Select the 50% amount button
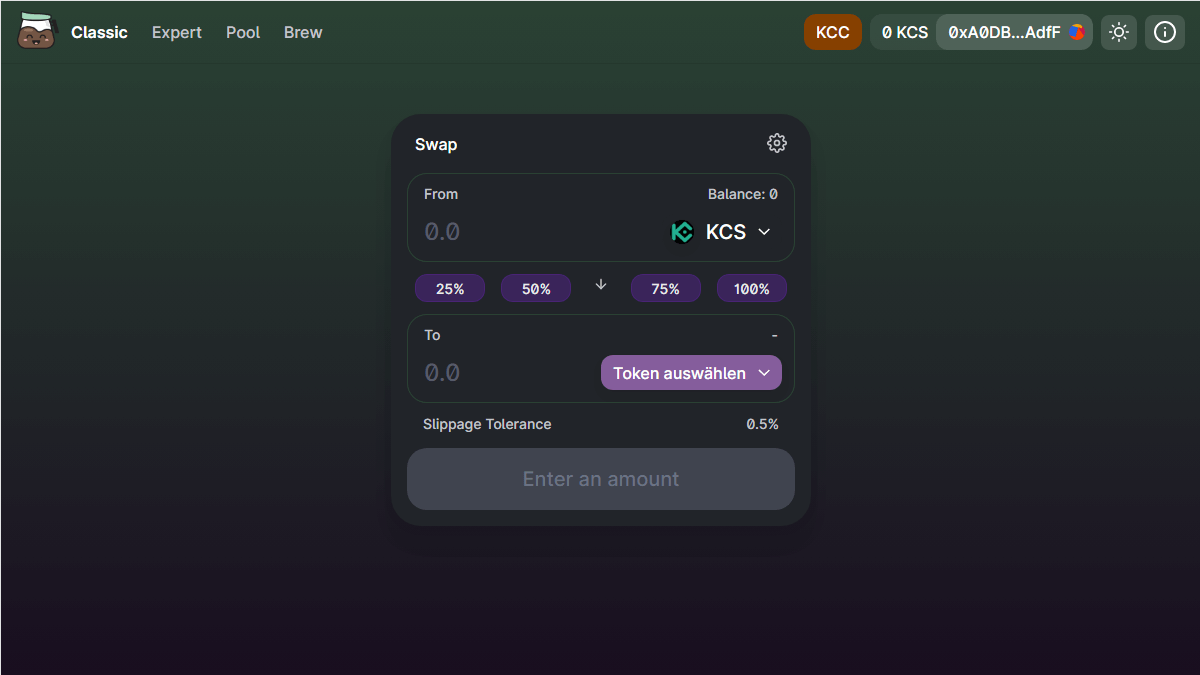The width and height of the screenshot is (1200, 675). [536, 289]
